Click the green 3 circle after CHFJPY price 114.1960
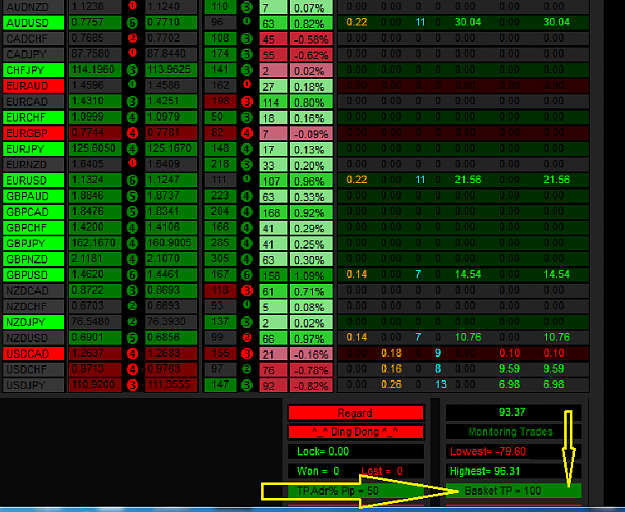The height and width of the screenshot is (512, 625). (132, 70)
